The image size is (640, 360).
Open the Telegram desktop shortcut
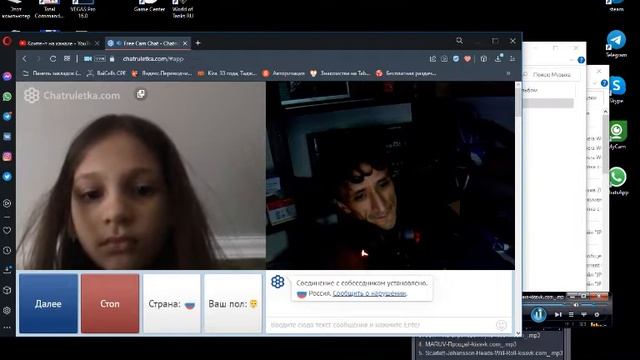tap(616, 44)
